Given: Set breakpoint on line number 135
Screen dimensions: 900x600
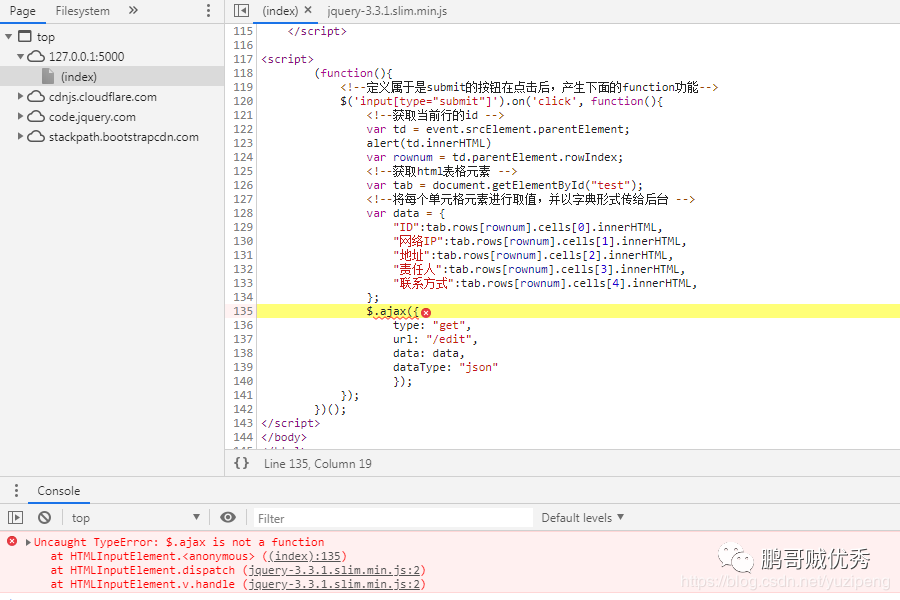Looking at the screenshot, I should point(243,311).
